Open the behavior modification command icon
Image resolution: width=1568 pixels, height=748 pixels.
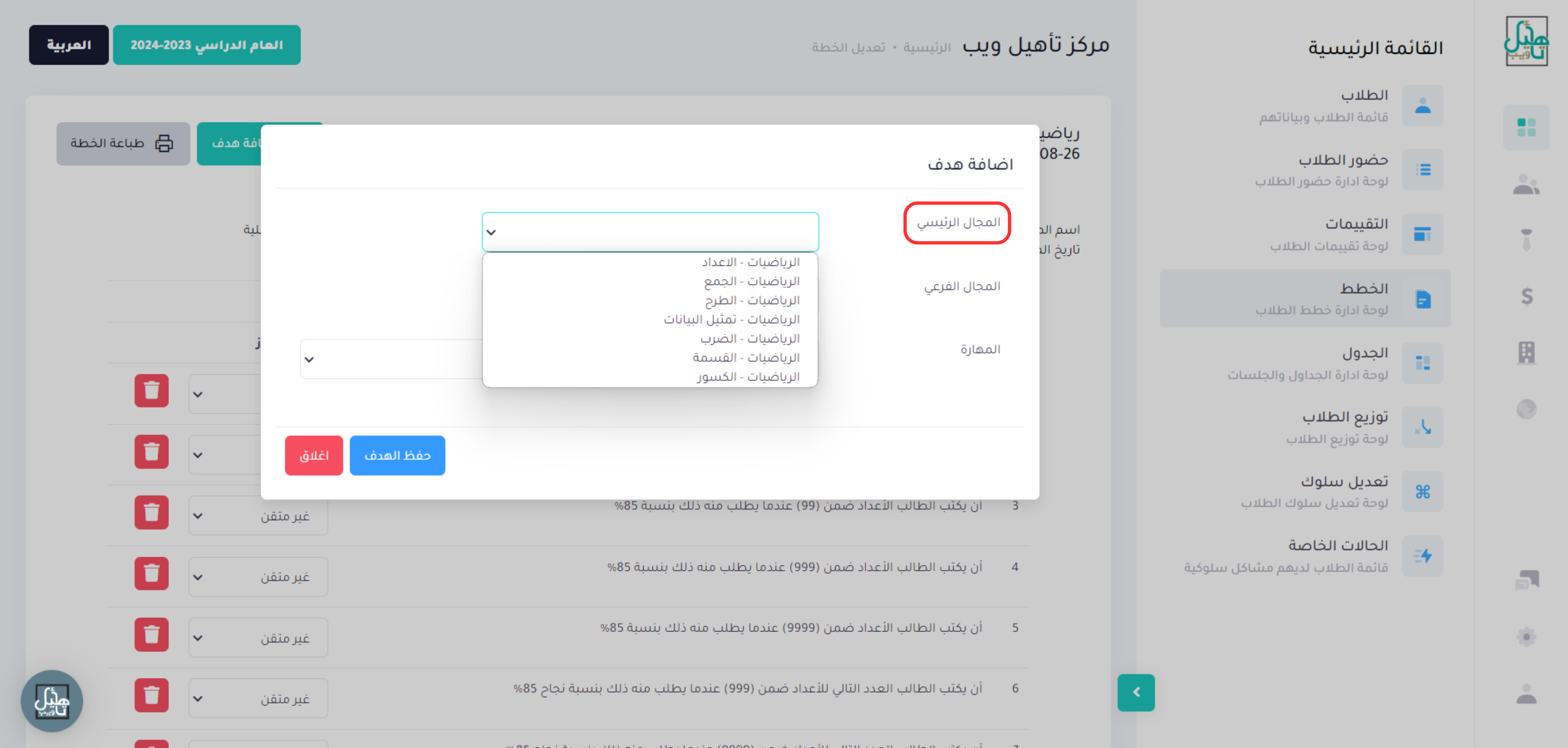(1422, 492)
